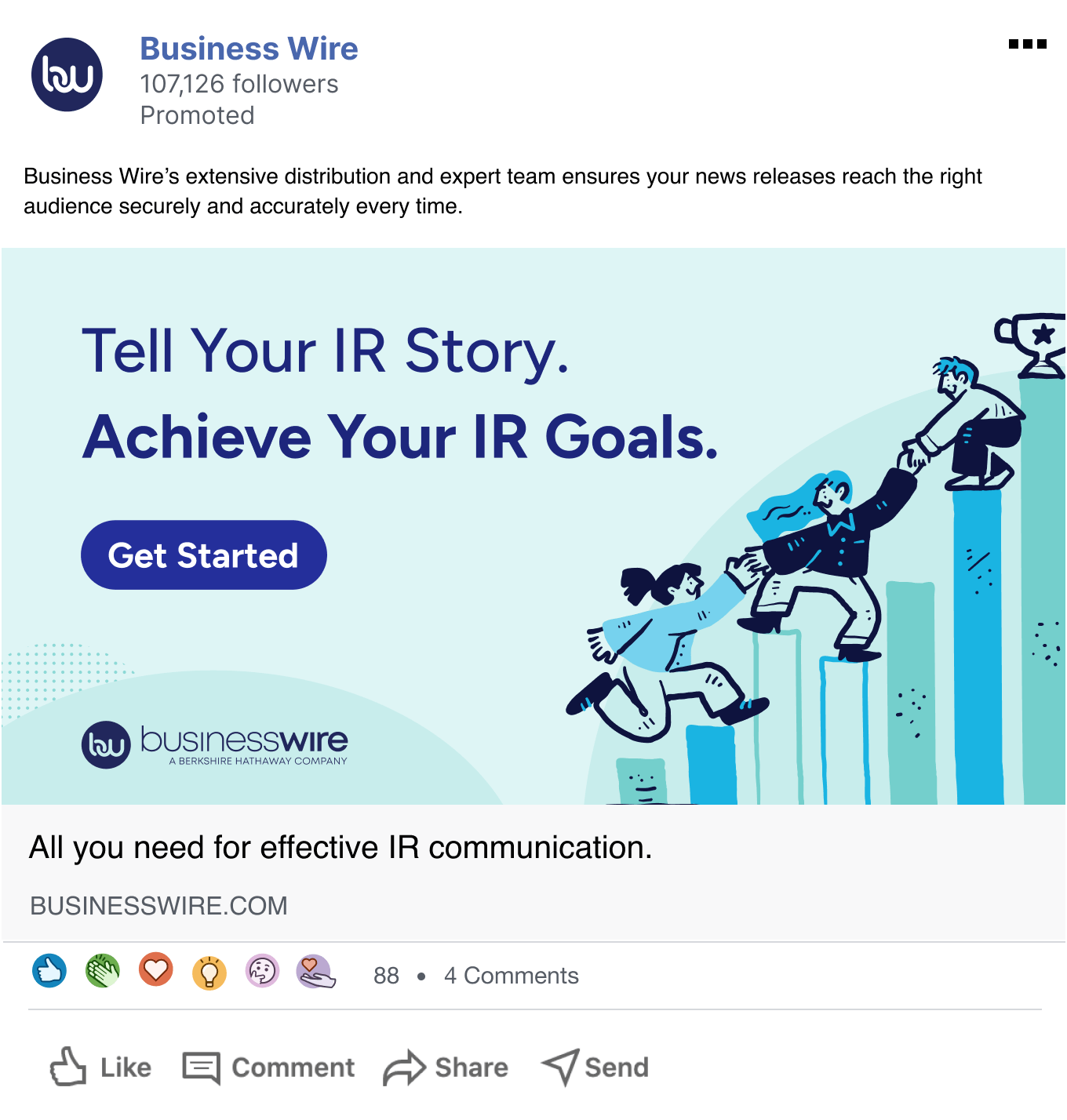Image resolution: width=1067 pixels, height=1120 pixels.
Task: Click the lightbulb Insightful reaction icon
Action: point(209,973)
